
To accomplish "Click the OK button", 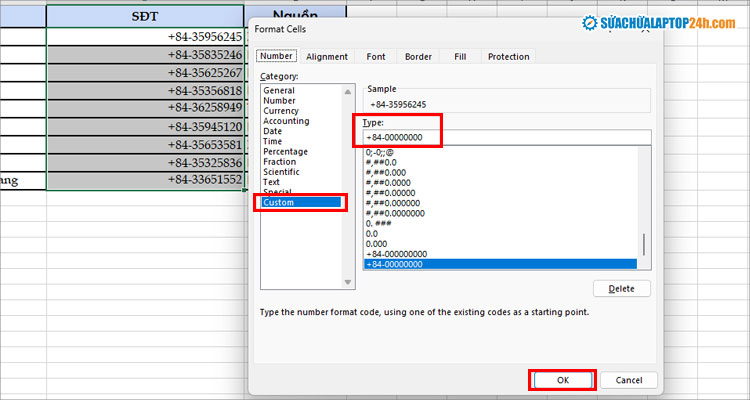I will (x=563, y=380).
